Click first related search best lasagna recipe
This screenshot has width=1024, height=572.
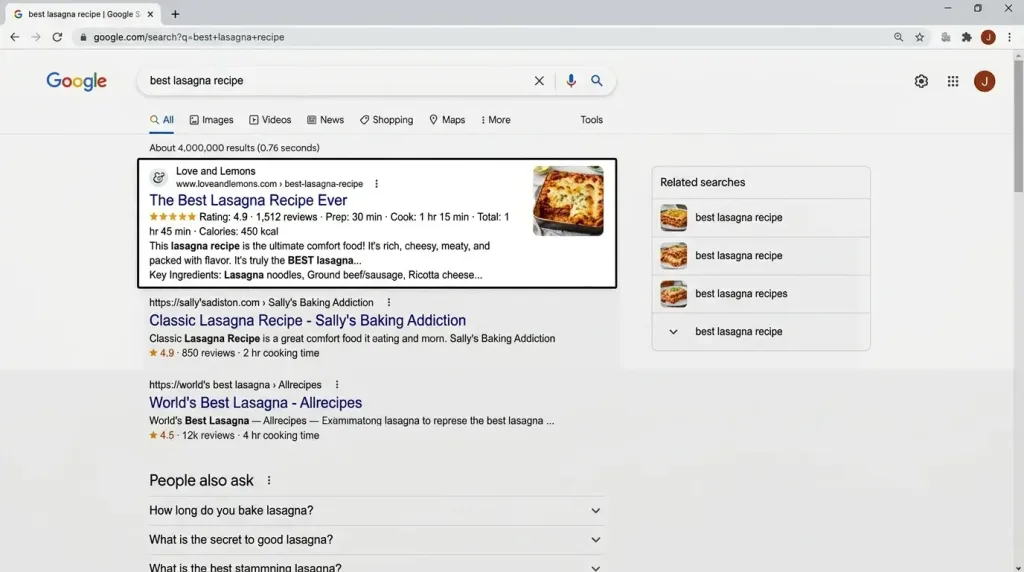pyautogui.click(x=761, y=217)
